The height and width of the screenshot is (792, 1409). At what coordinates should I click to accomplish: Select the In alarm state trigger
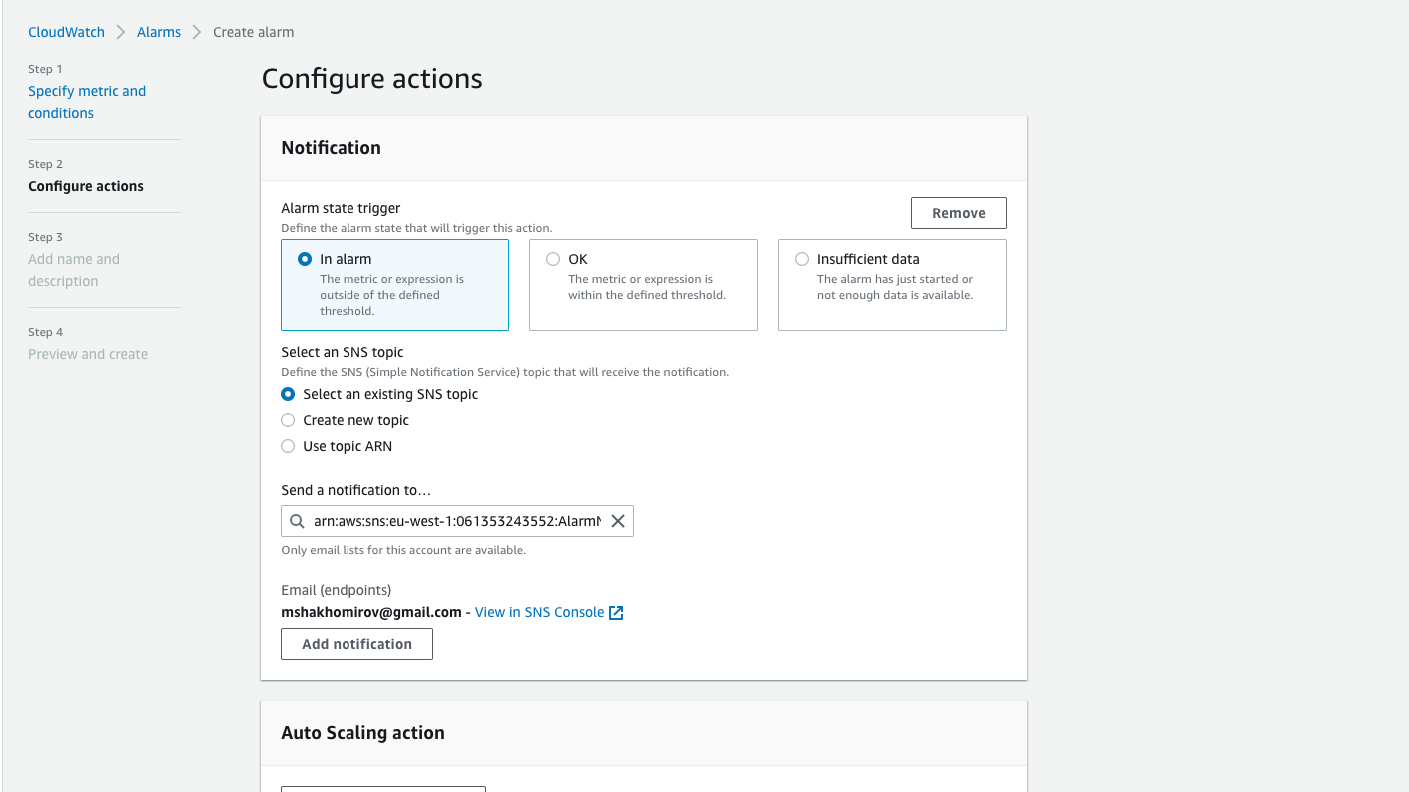(305, 259)
